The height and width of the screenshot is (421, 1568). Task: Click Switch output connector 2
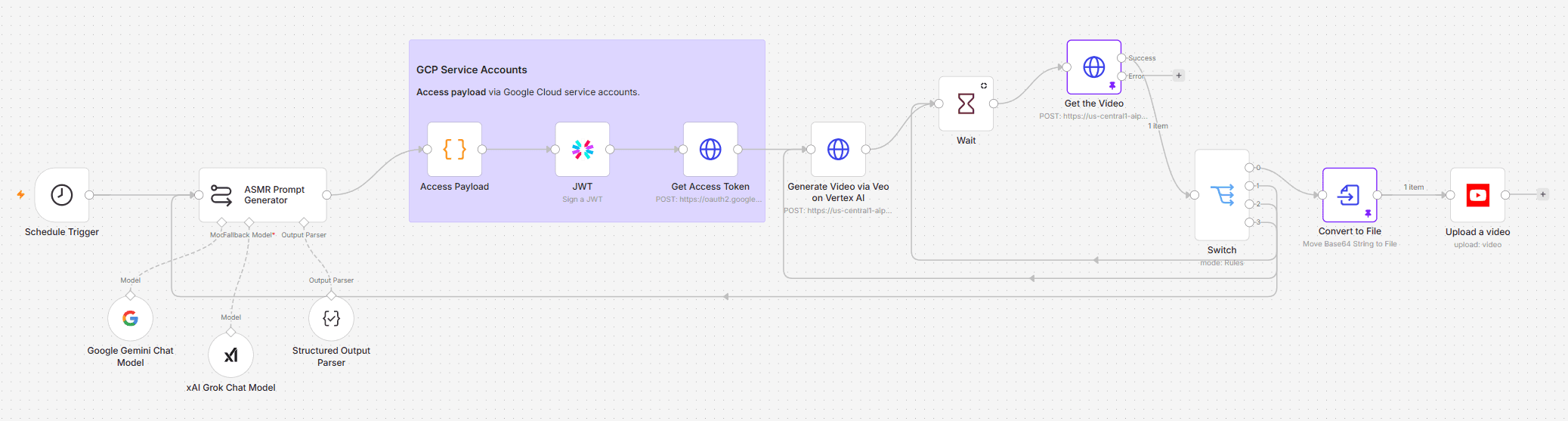click(x=1249, y=204)
